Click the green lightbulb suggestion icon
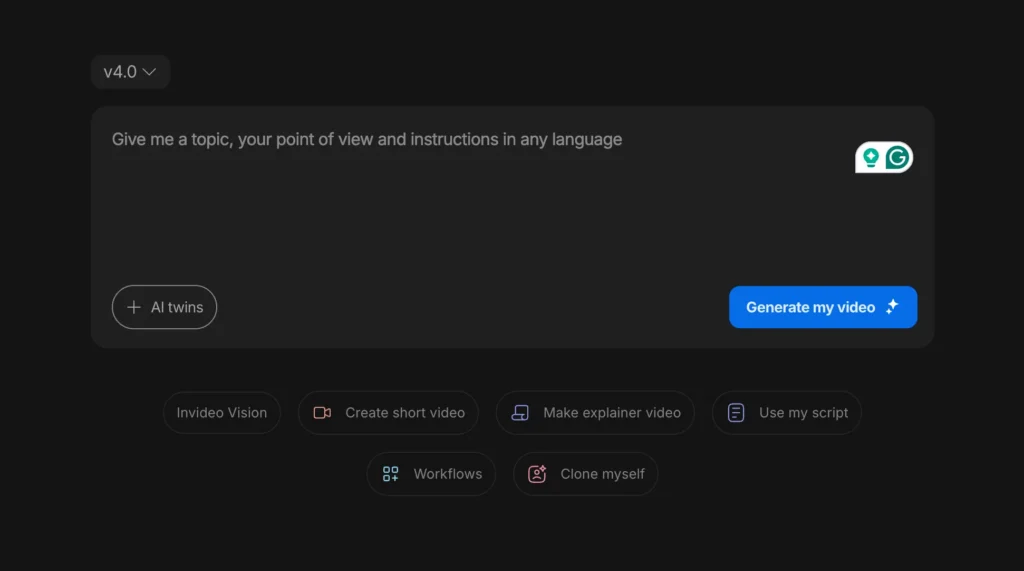 [x=871, y=157]
